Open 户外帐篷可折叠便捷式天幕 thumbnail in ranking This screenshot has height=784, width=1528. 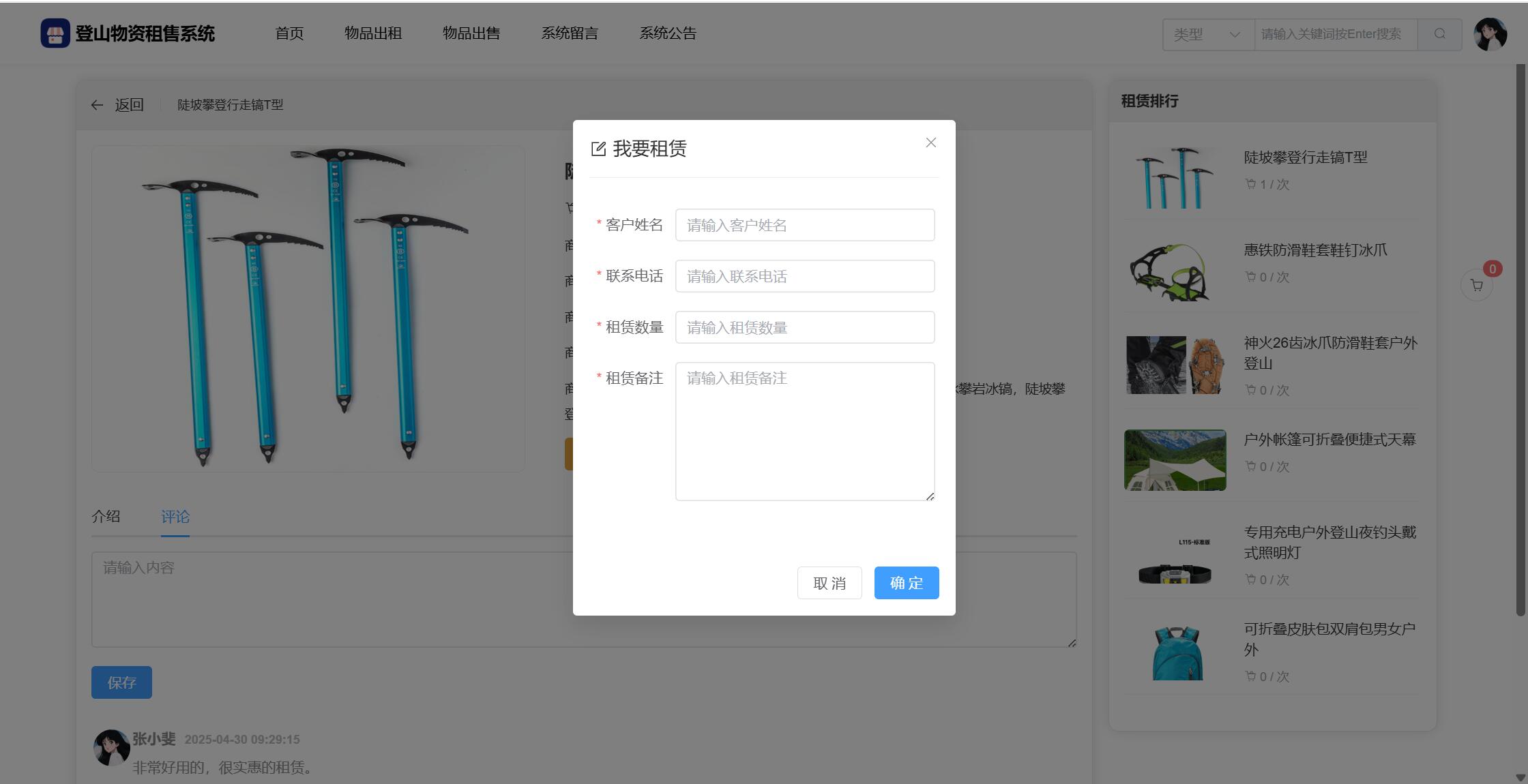tap(1175, 460)
